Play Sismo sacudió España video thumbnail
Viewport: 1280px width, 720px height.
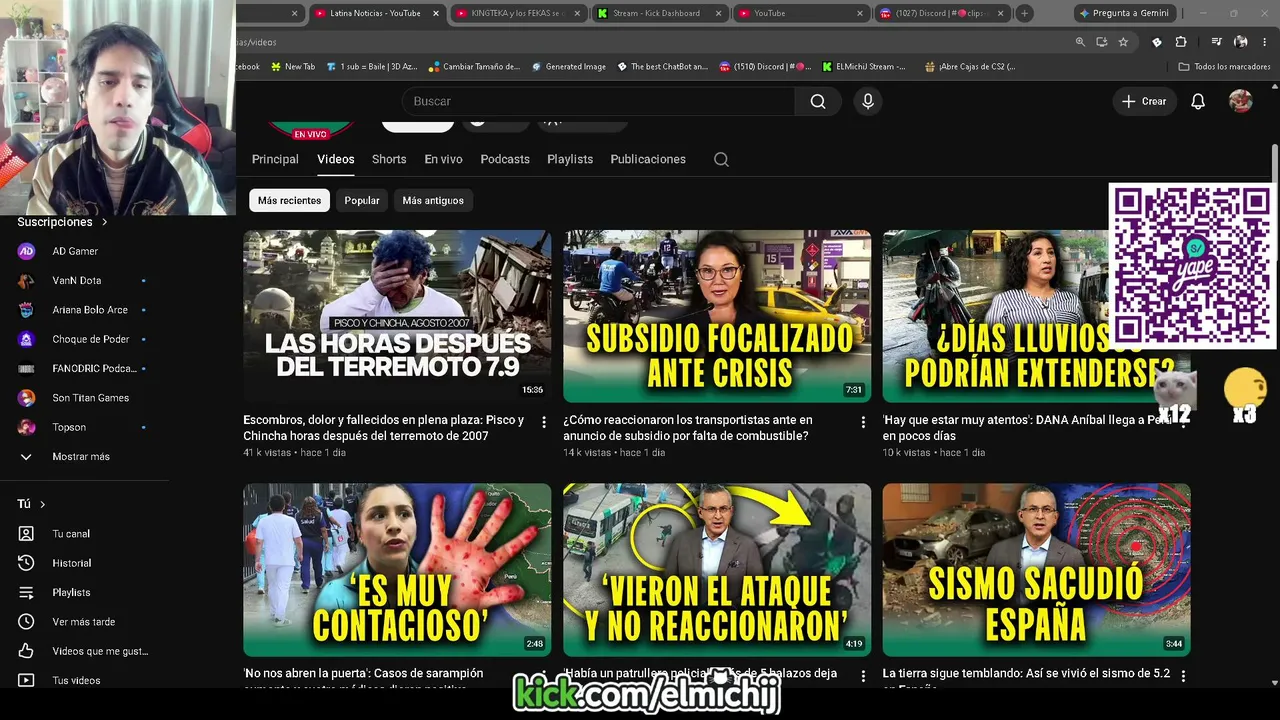coord(1036,570)
